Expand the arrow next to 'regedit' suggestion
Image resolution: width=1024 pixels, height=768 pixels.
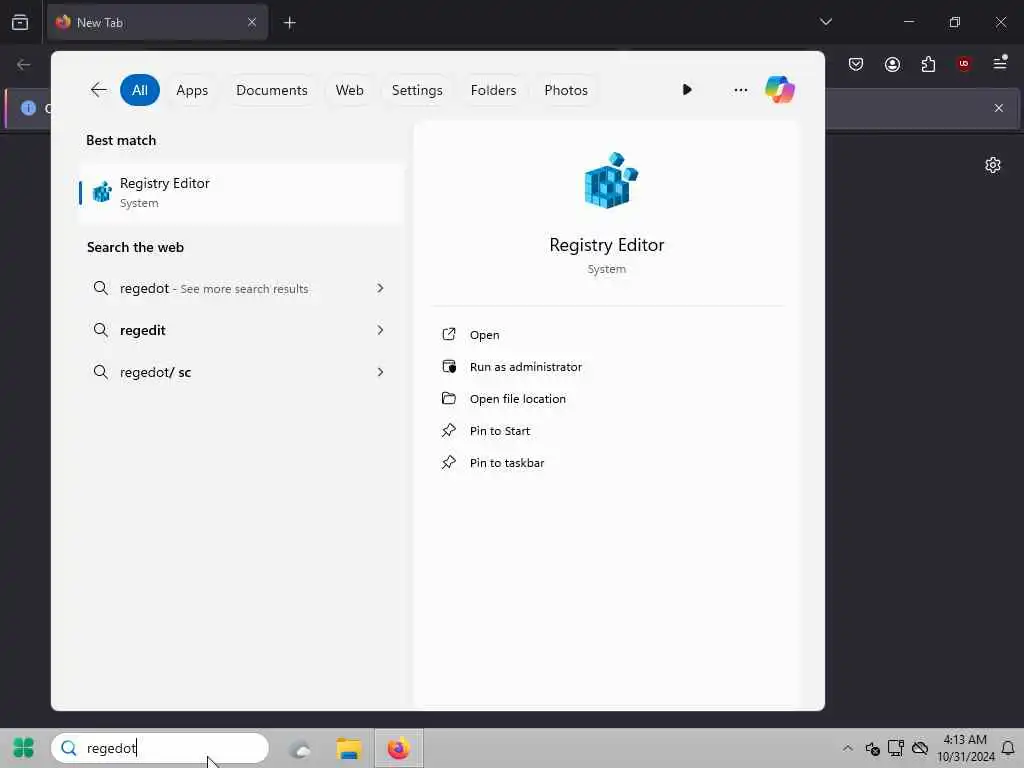[x=380, y=330]
